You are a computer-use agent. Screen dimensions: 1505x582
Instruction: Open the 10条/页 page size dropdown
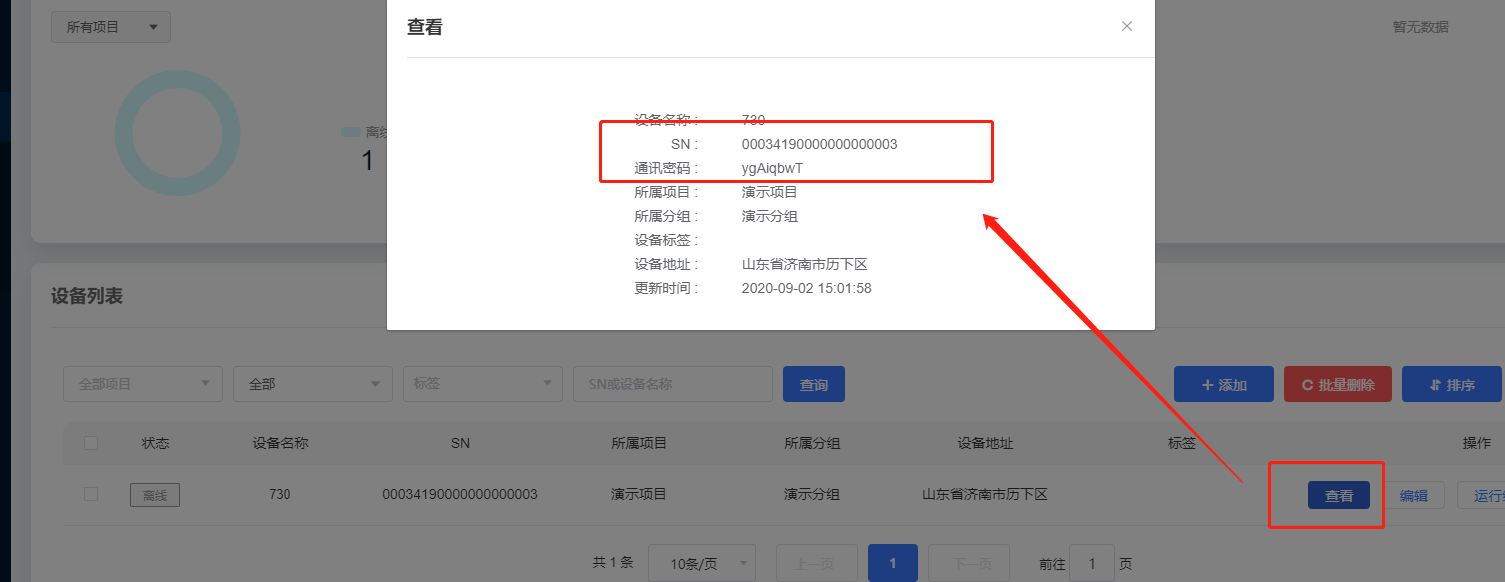[x=702, y=564]
